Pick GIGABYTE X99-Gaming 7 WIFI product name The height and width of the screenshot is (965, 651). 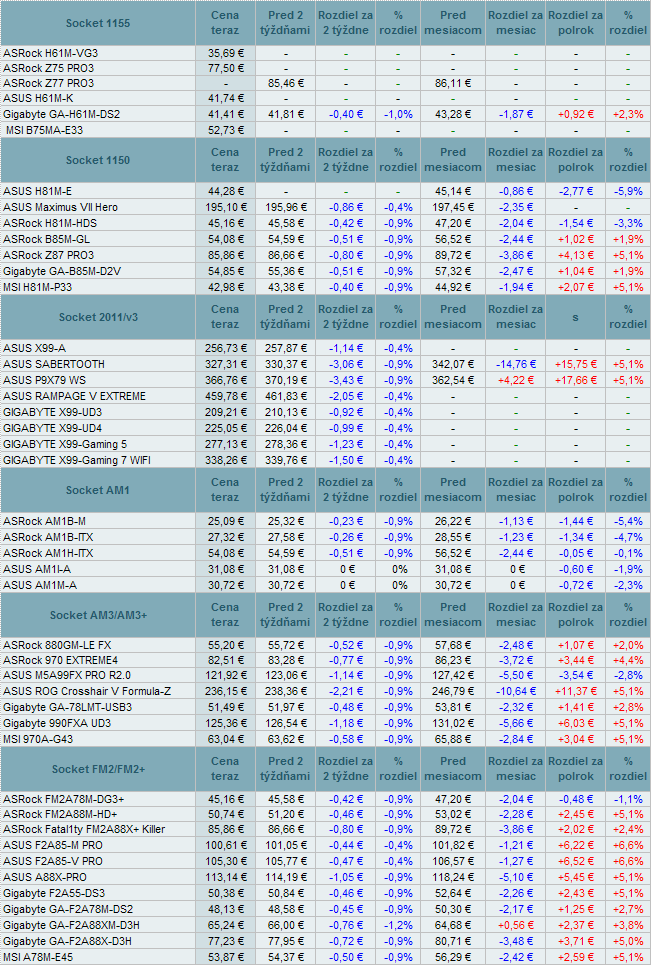coord(77,460)
